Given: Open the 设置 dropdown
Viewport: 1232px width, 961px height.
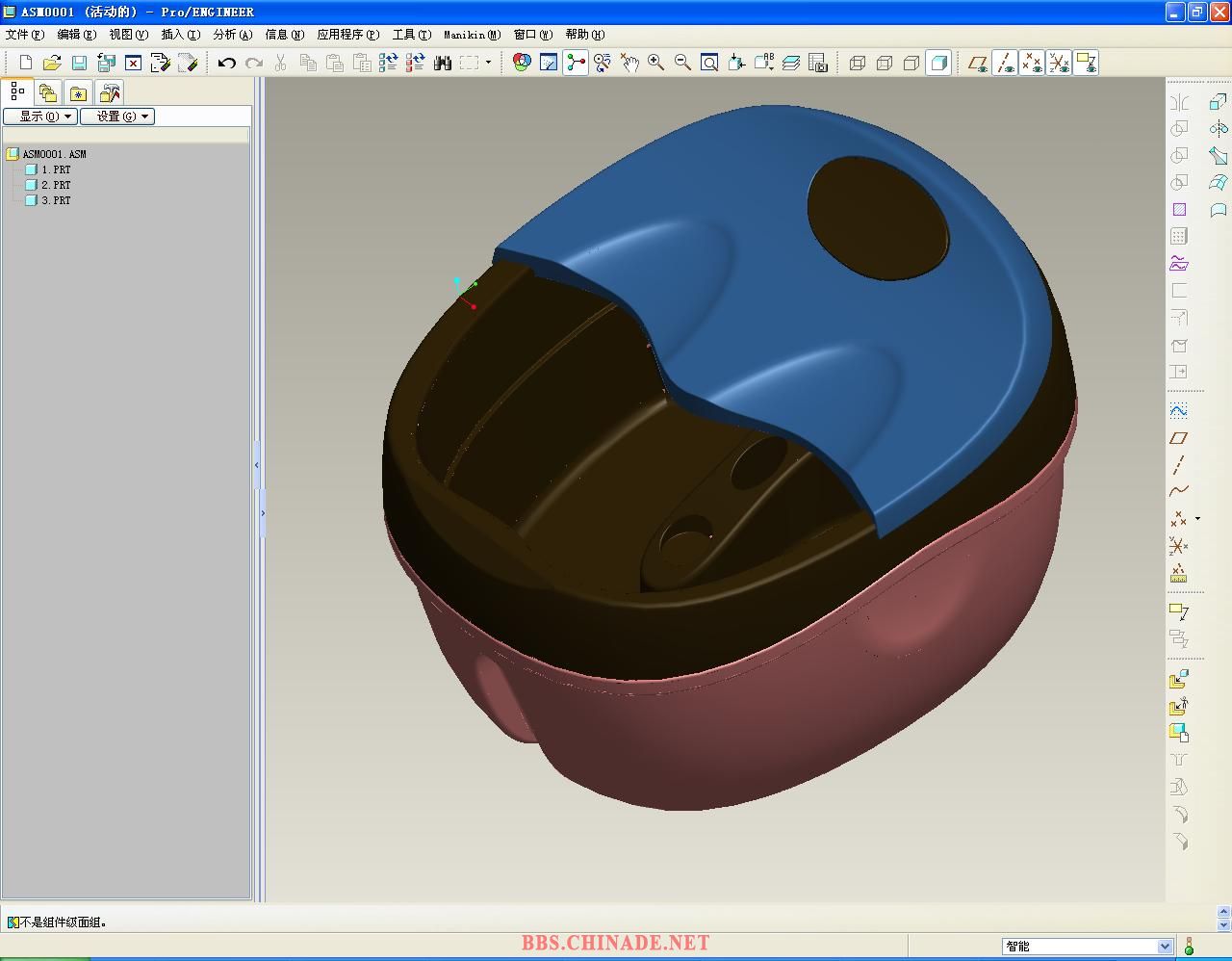Looking at the screenshot, I should pos(116,117).
